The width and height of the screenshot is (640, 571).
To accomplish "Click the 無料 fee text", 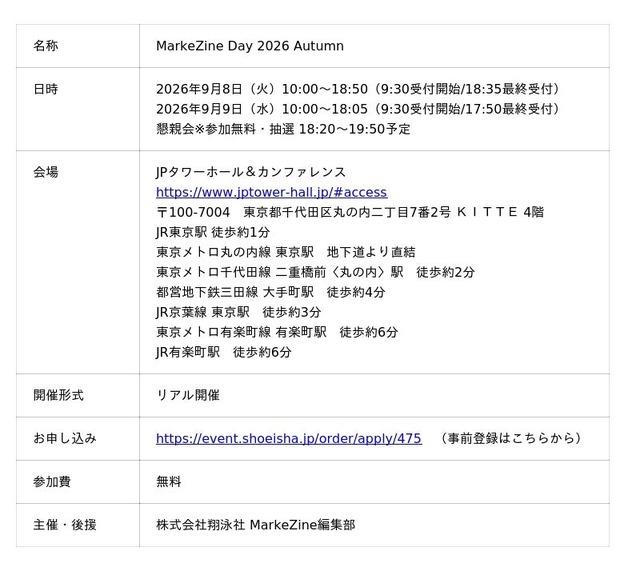I will [169, 482].
